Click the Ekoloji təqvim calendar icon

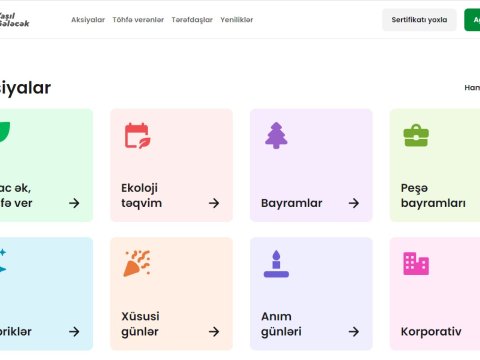tap(138, 136)
